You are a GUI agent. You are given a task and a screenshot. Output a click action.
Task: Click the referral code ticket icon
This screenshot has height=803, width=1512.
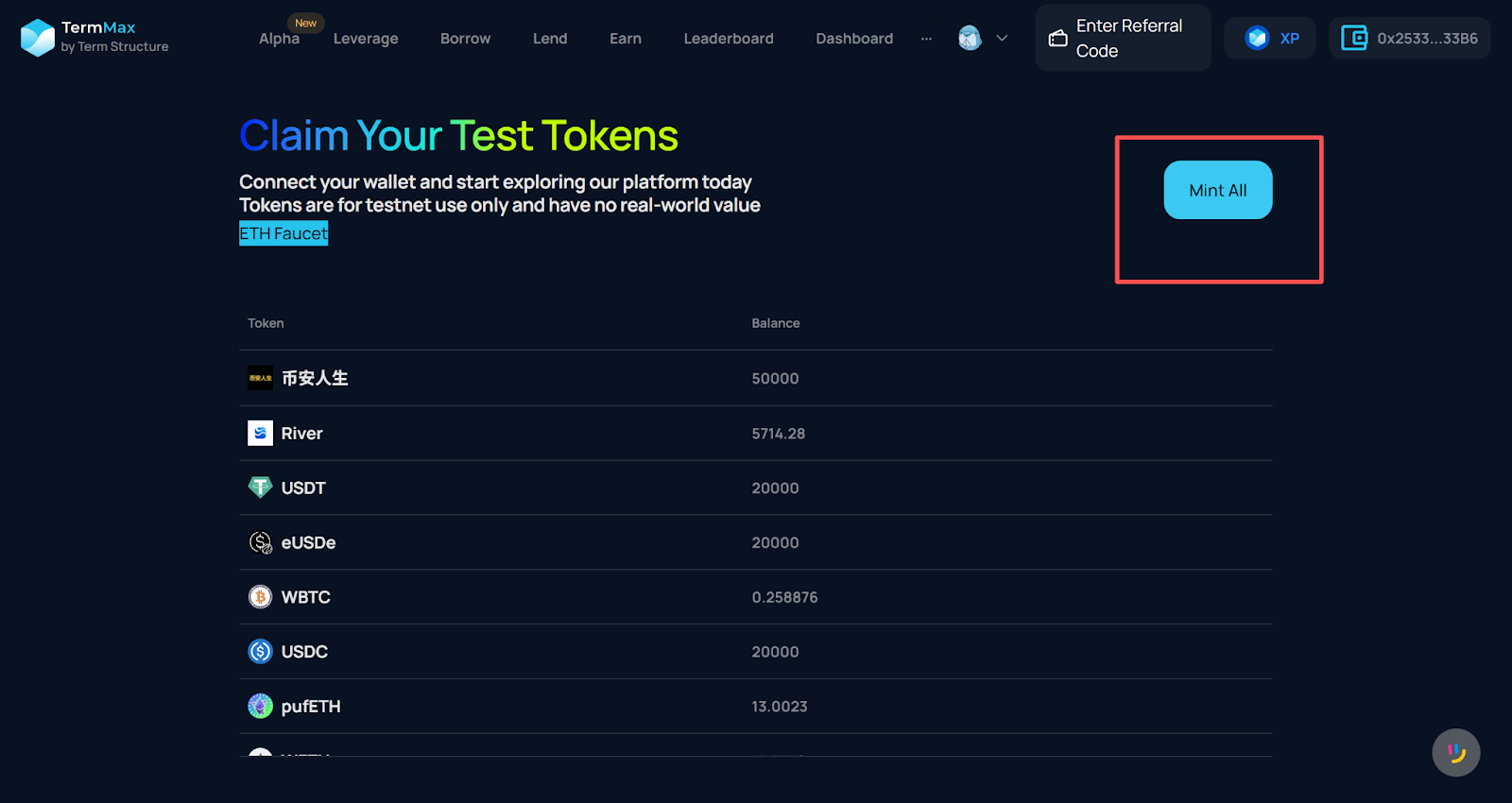(x=1058, y=38)
